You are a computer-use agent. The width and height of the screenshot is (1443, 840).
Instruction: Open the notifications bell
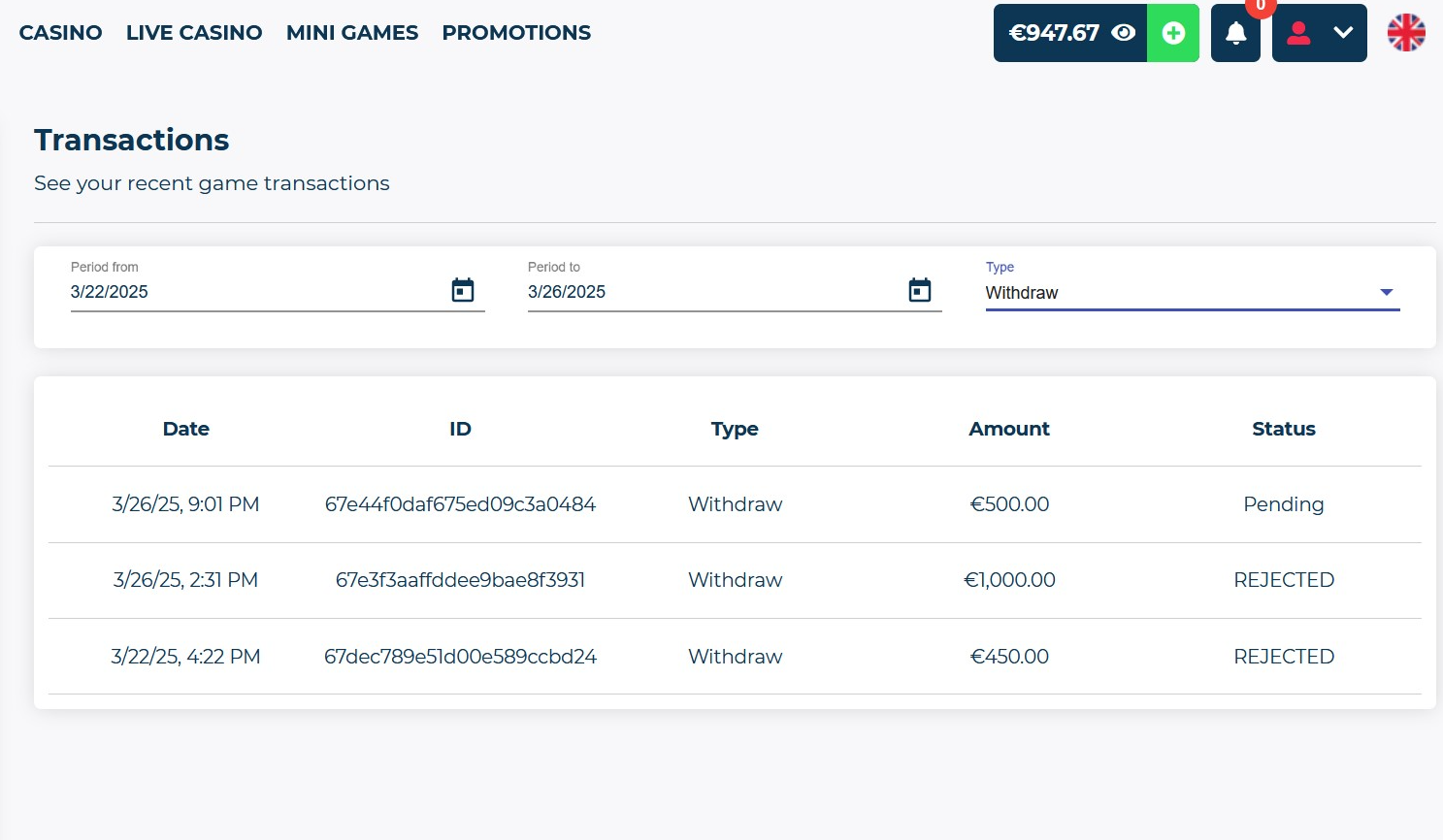tap(1235, 33)
